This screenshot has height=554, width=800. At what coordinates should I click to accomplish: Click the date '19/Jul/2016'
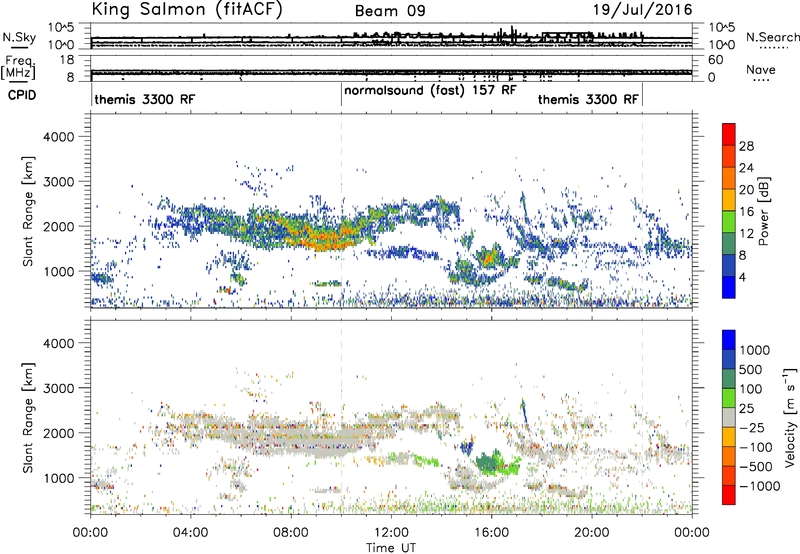click(x=642, y=9)
